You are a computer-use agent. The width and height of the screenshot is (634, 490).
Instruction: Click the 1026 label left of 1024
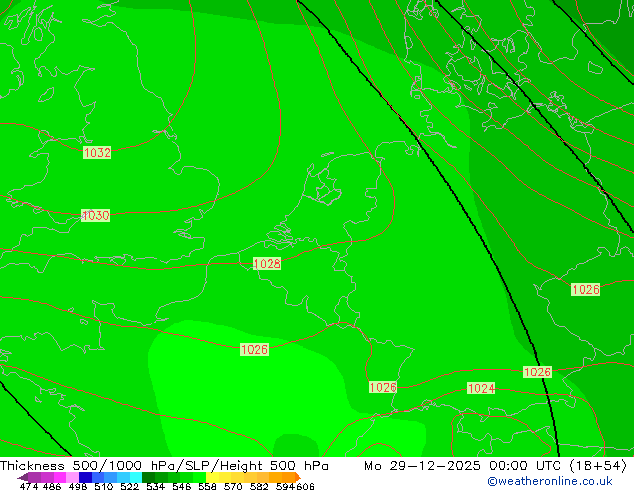tap(383, 387)
